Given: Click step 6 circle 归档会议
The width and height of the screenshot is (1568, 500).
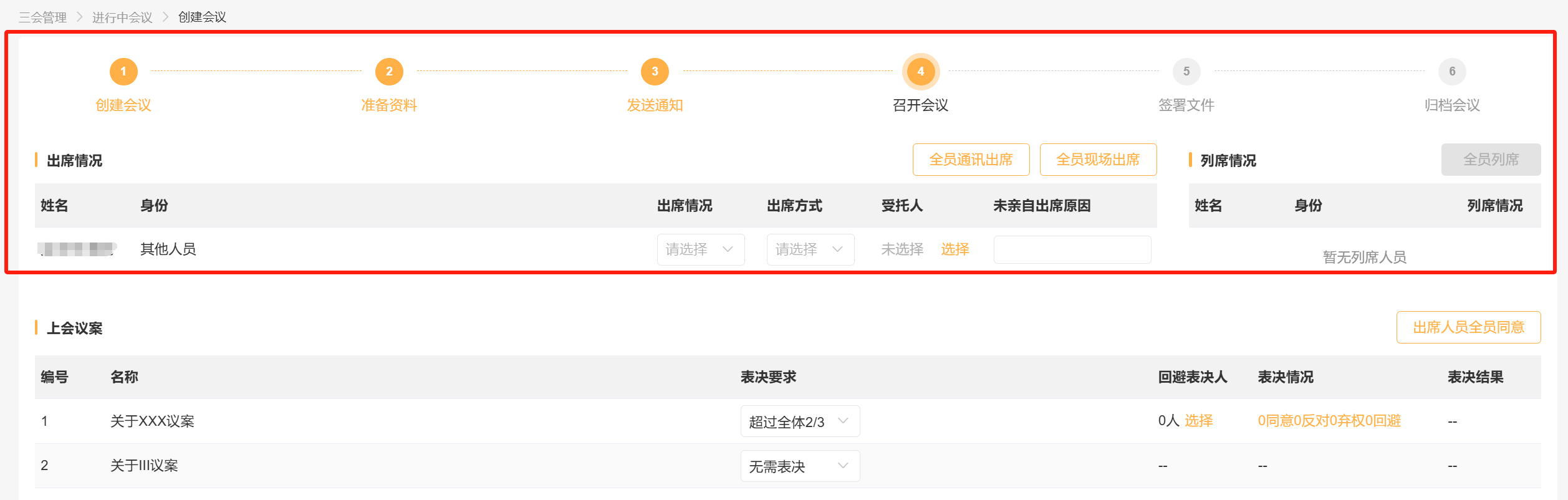Looking at the screenshot, I should pyautogui.click(x=1452, y=72).
